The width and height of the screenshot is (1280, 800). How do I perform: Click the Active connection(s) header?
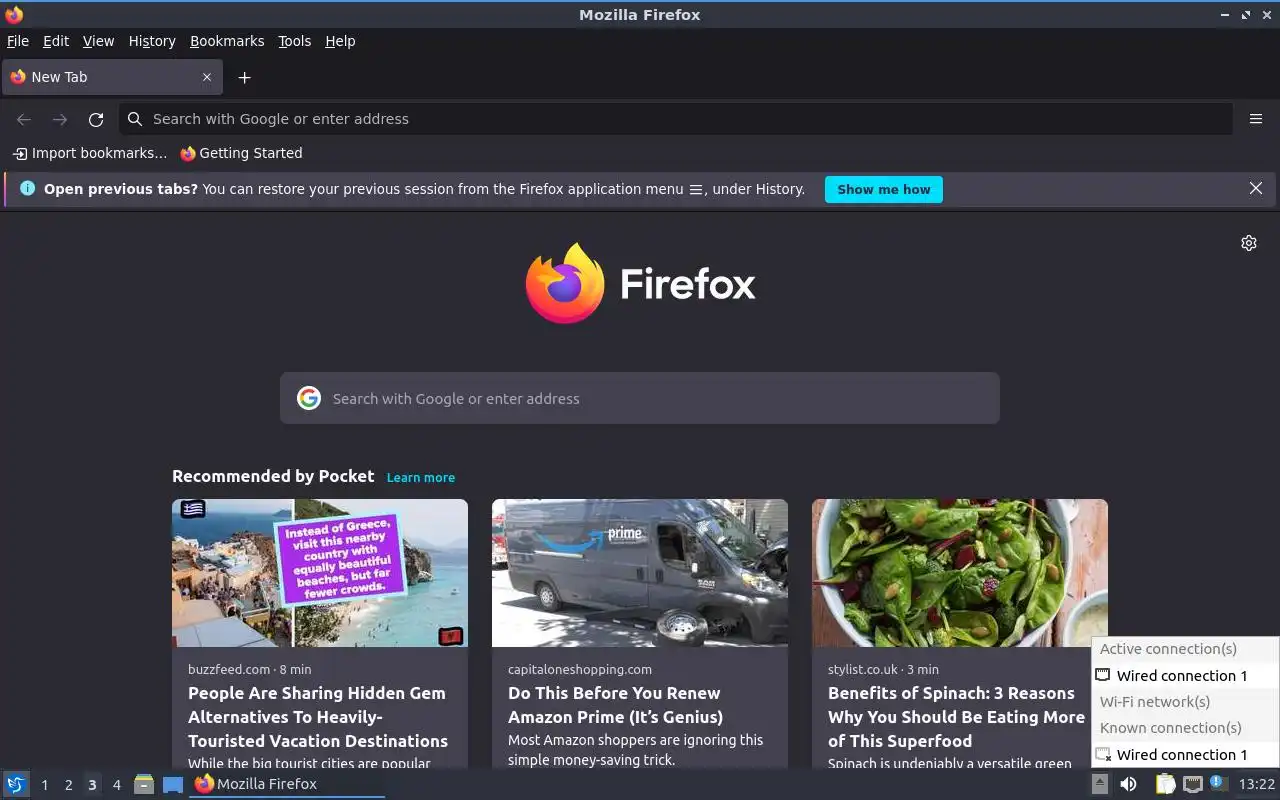tap(1185, 649)
